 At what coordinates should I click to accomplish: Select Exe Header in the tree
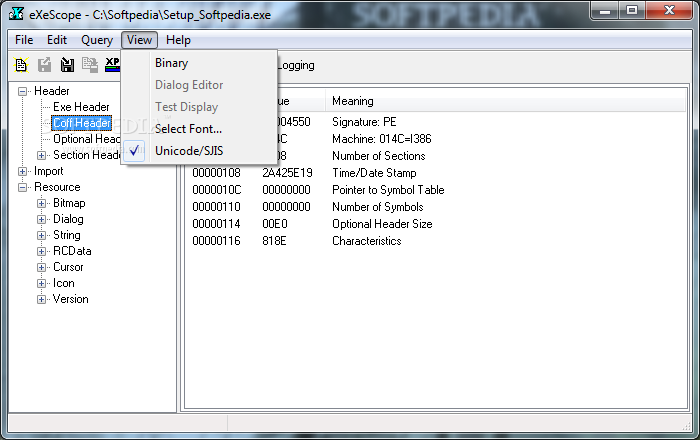coord(81,107)
